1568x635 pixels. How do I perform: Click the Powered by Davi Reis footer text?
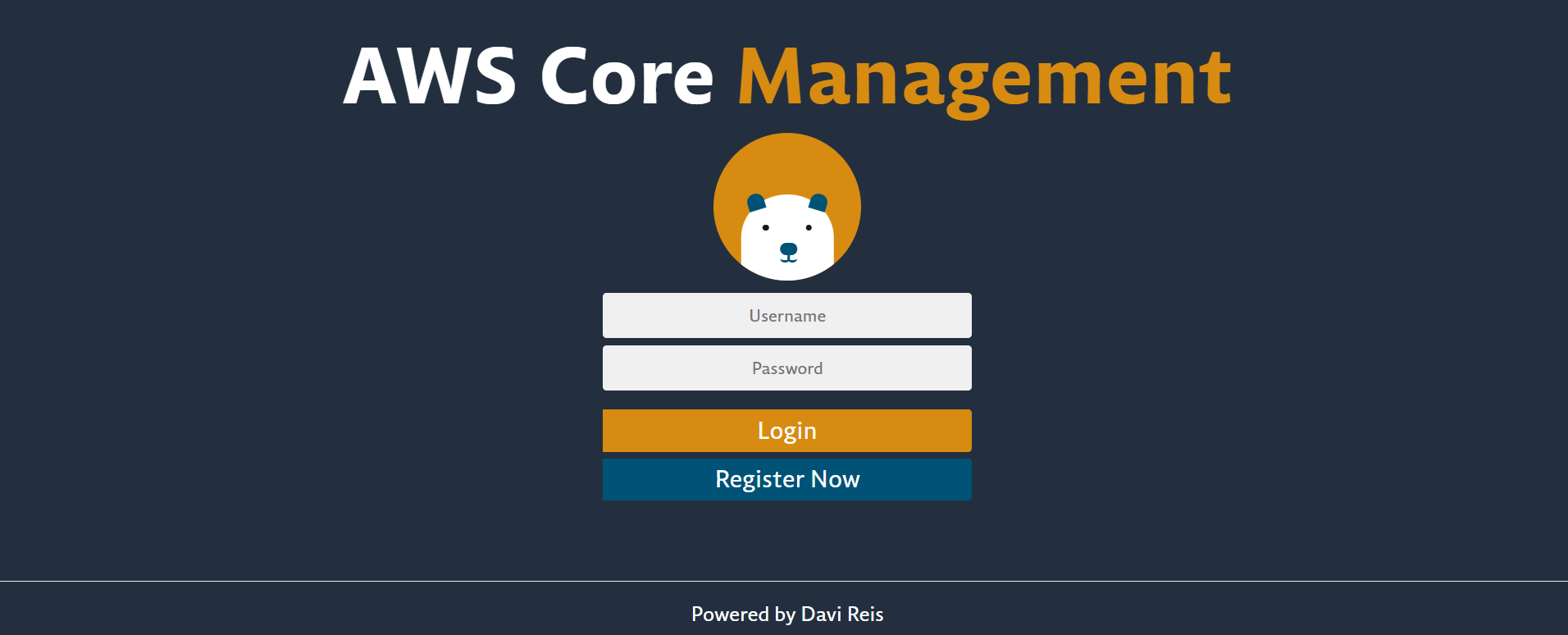pos(787,614)
